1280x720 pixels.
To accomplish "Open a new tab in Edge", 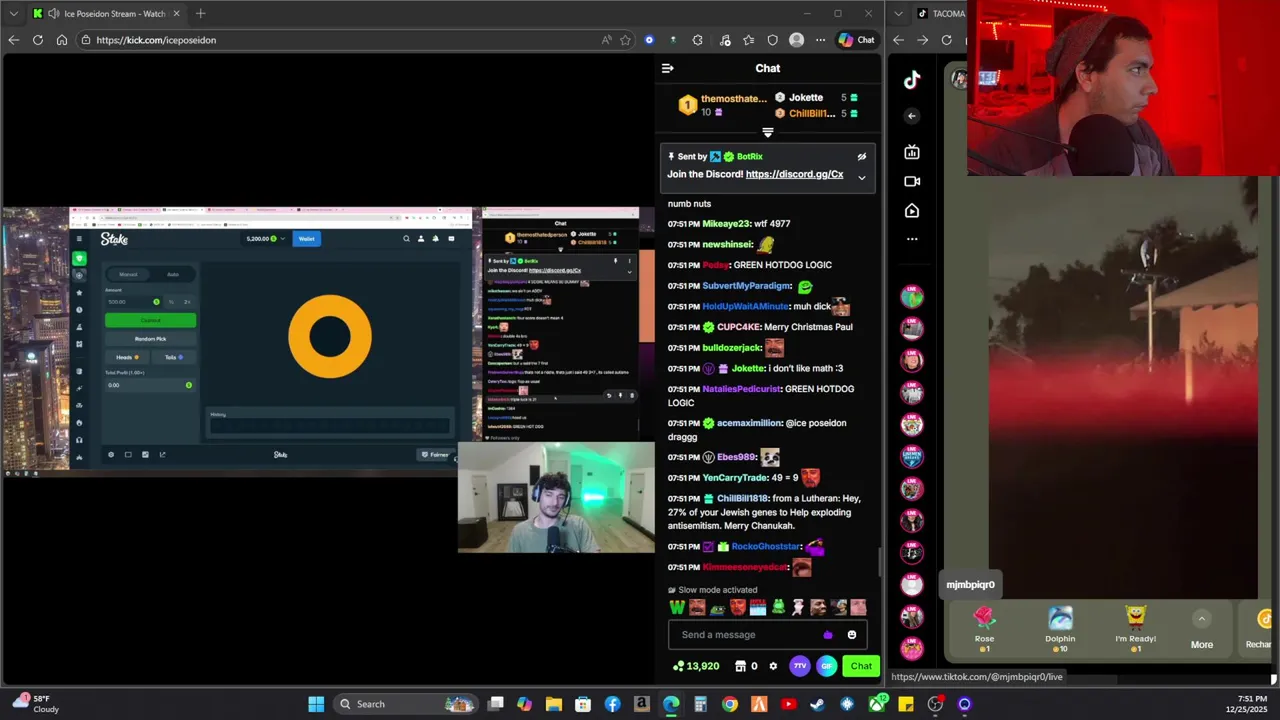I will (x=200, y=14).
